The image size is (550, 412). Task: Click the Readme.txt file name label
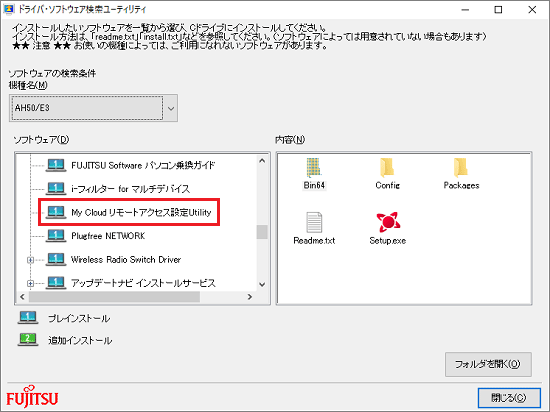tap(314, 241)
